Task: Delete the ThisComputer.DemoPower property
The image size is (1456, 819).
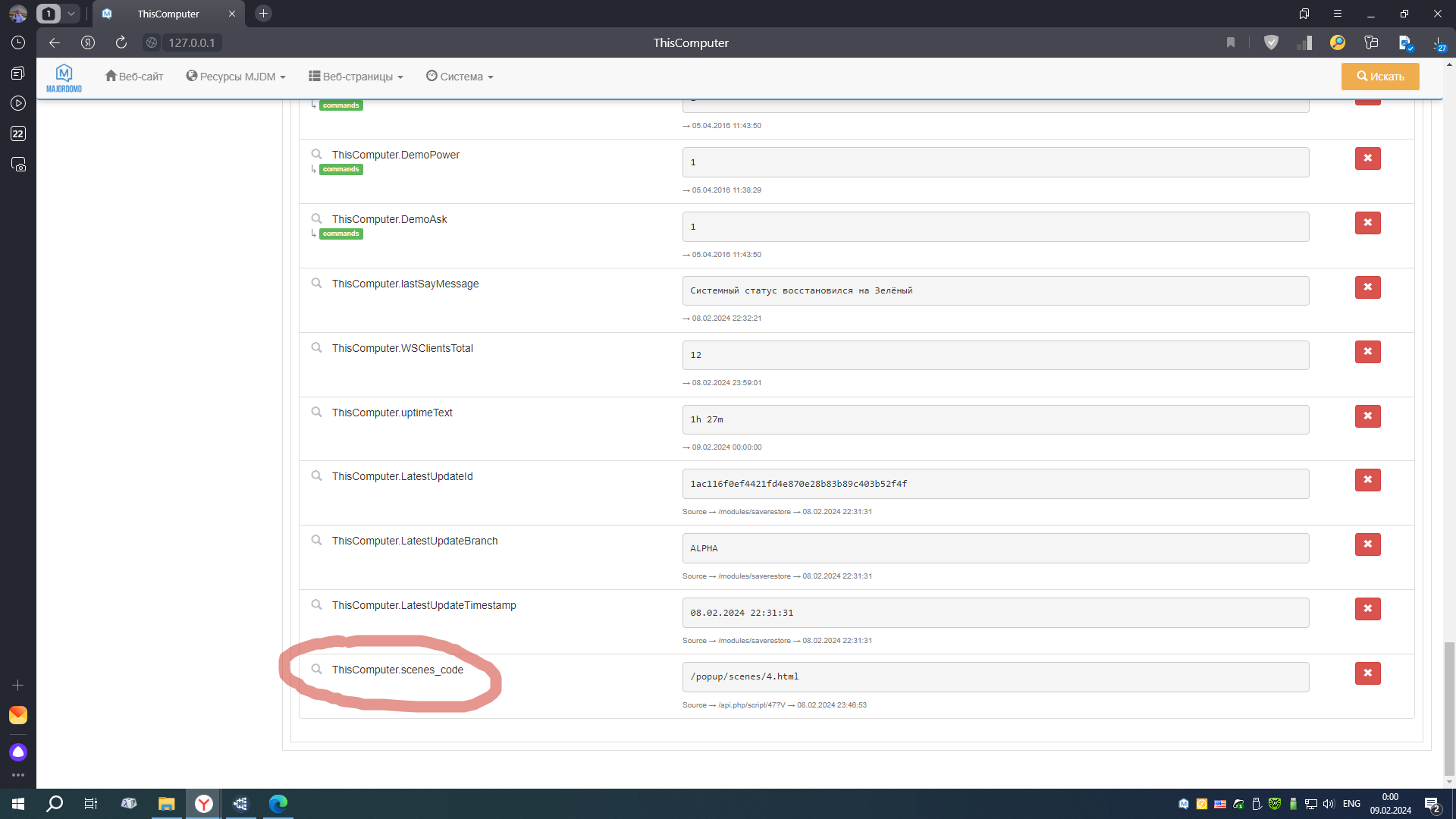Action: (x=1367, y=158)
